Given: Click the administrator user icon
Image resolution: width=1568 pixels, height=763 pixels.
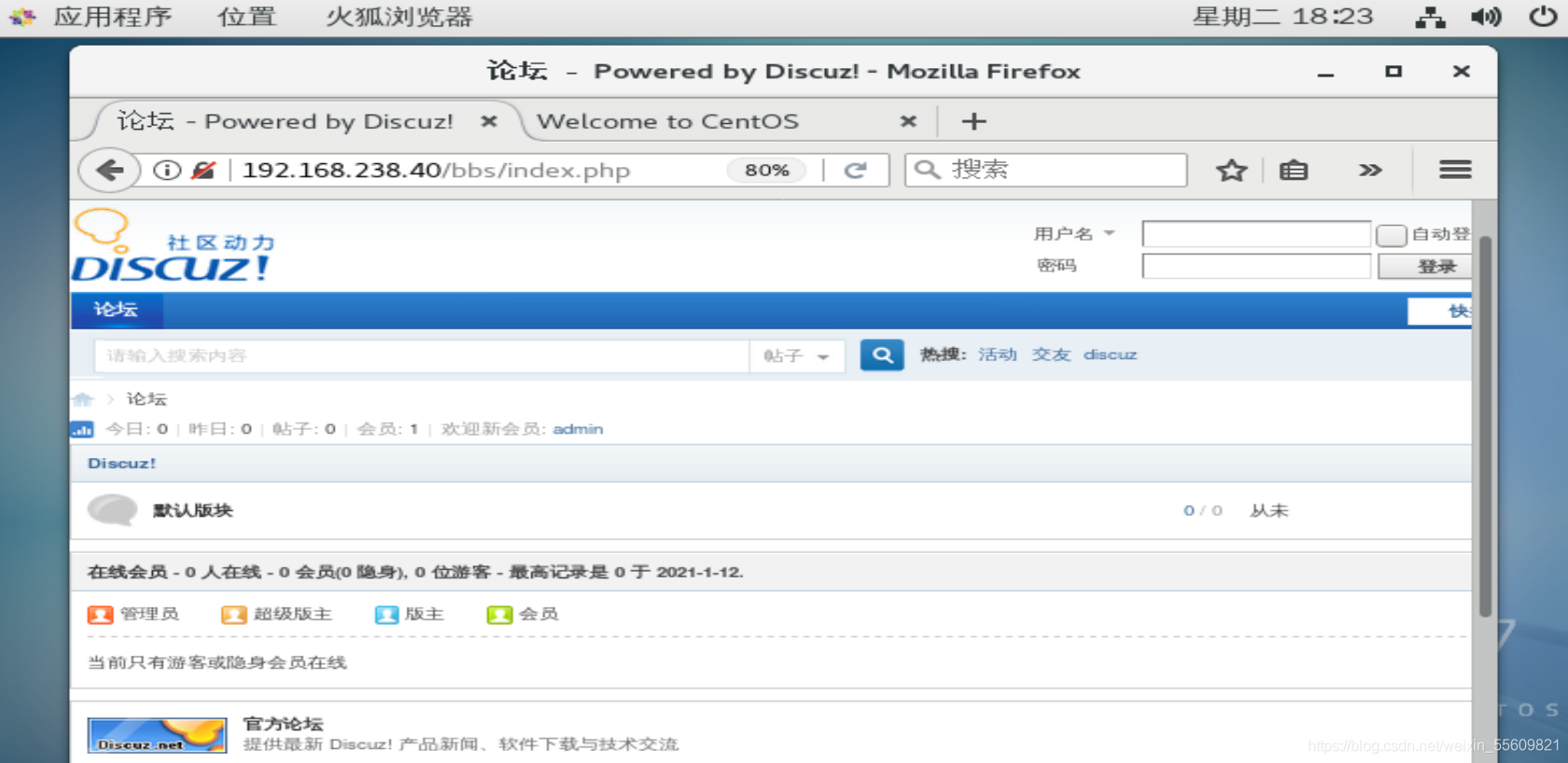Looking at the screenshot, I should [100, 615].
